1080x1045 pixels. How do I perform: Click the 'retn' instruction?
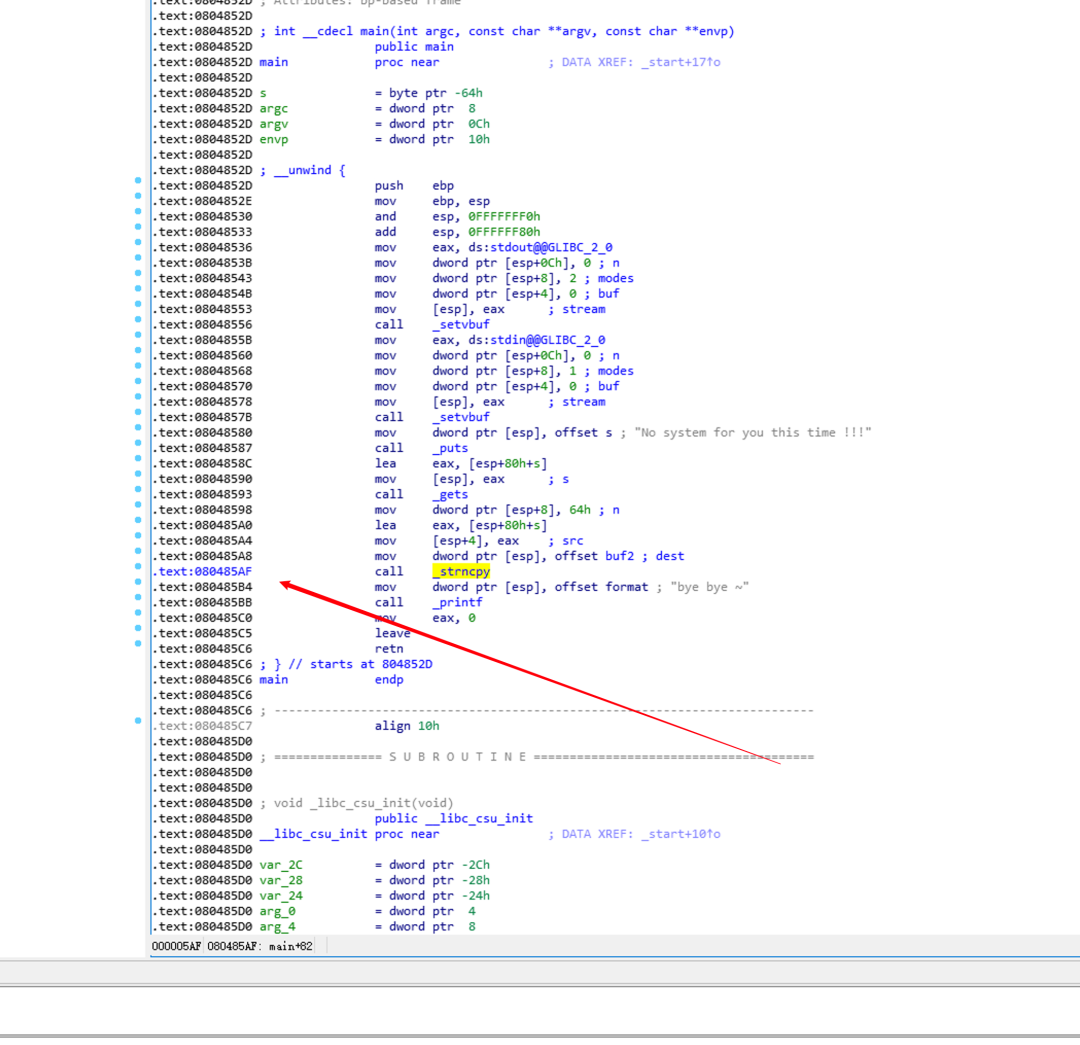coord(389,648)
